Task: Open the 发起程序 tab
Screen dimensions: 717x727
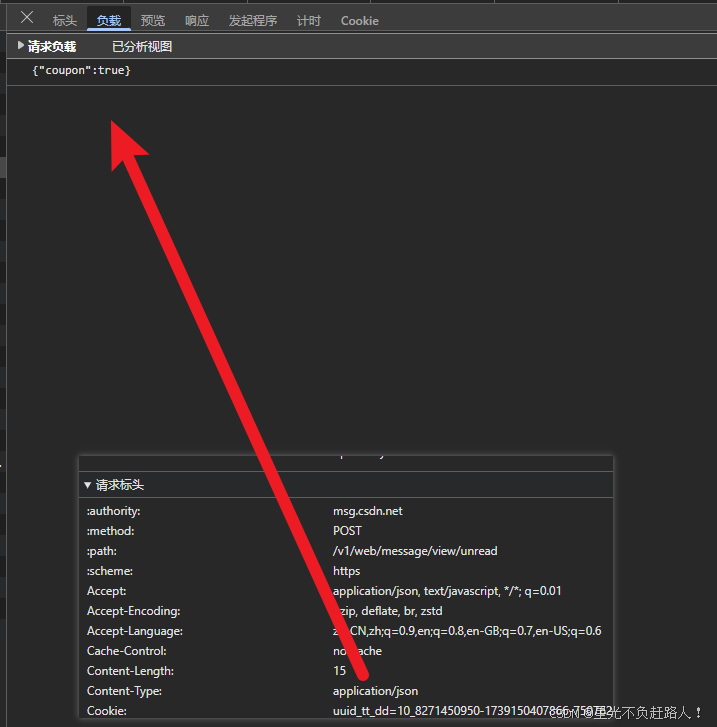Action: tap(253, 20)
